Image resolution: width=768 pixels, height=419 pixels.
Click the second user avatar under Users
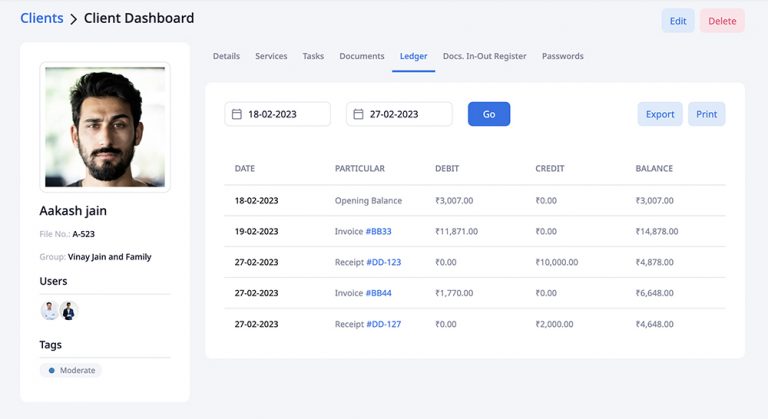point(69,311)
